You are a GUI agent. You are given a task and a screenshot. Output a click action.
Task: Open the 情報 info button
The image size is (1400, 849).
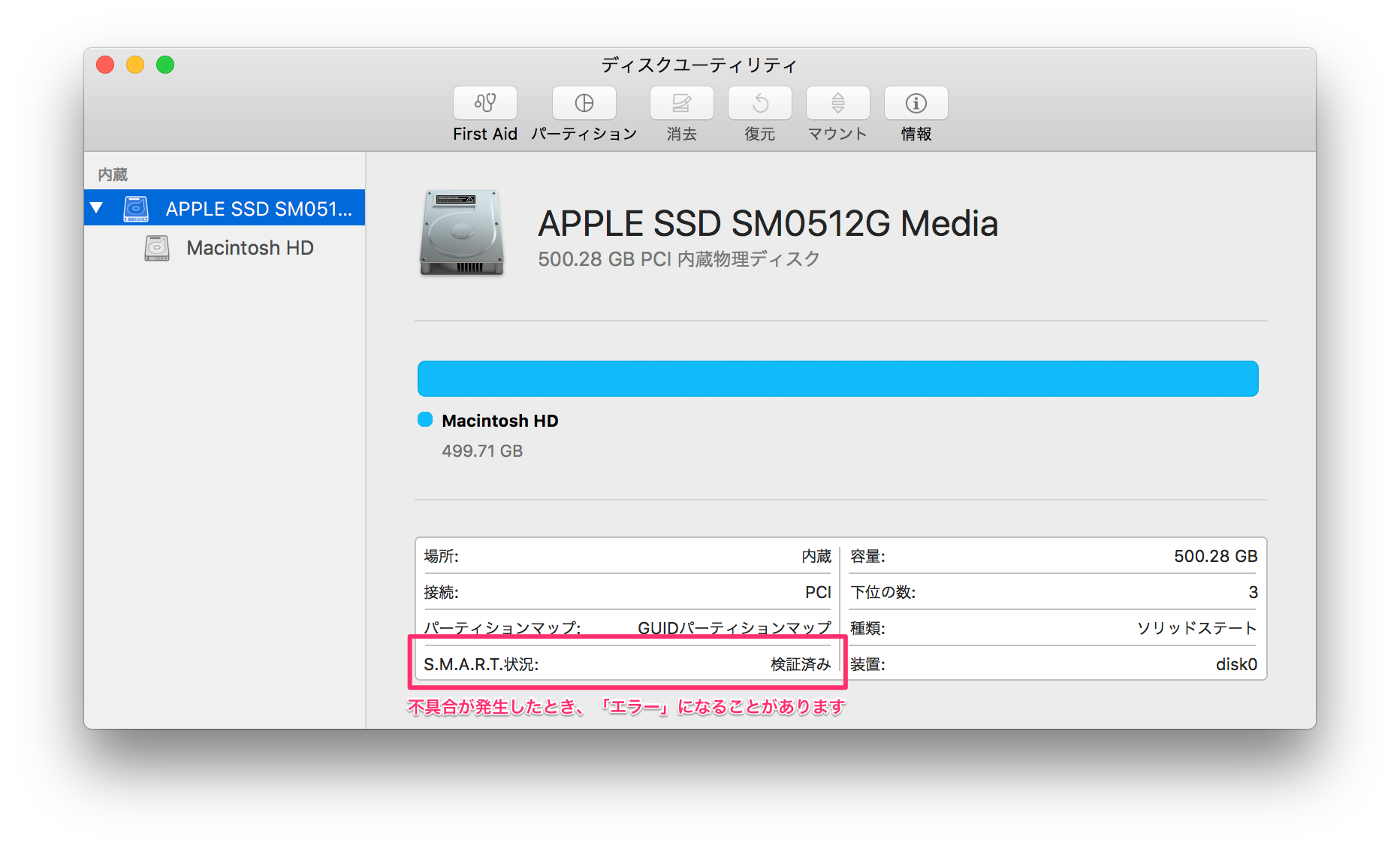tap(916, 103)
